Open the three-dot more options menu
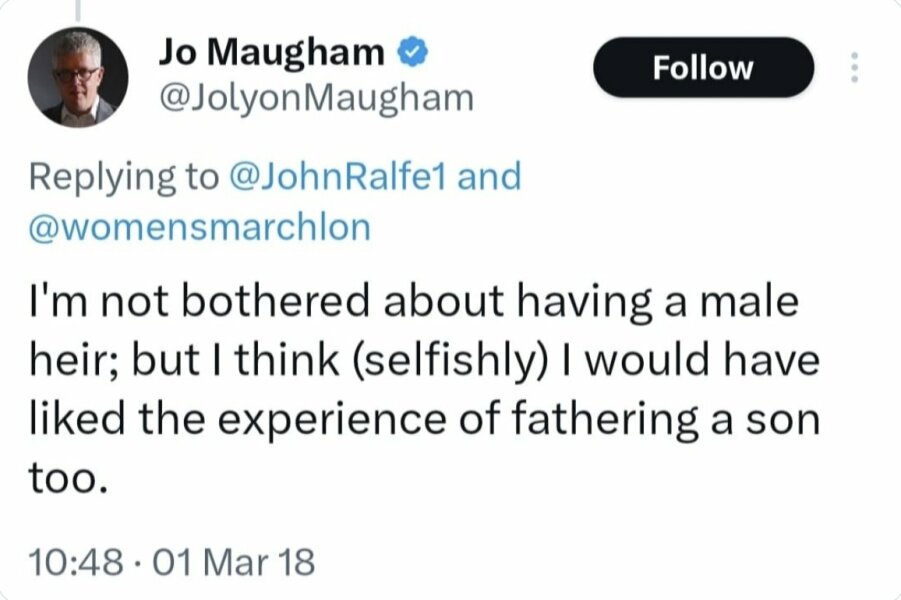Image resolution: width=901 pixels, height=600 pixels. pyautogui.click(x=853, y=67)
